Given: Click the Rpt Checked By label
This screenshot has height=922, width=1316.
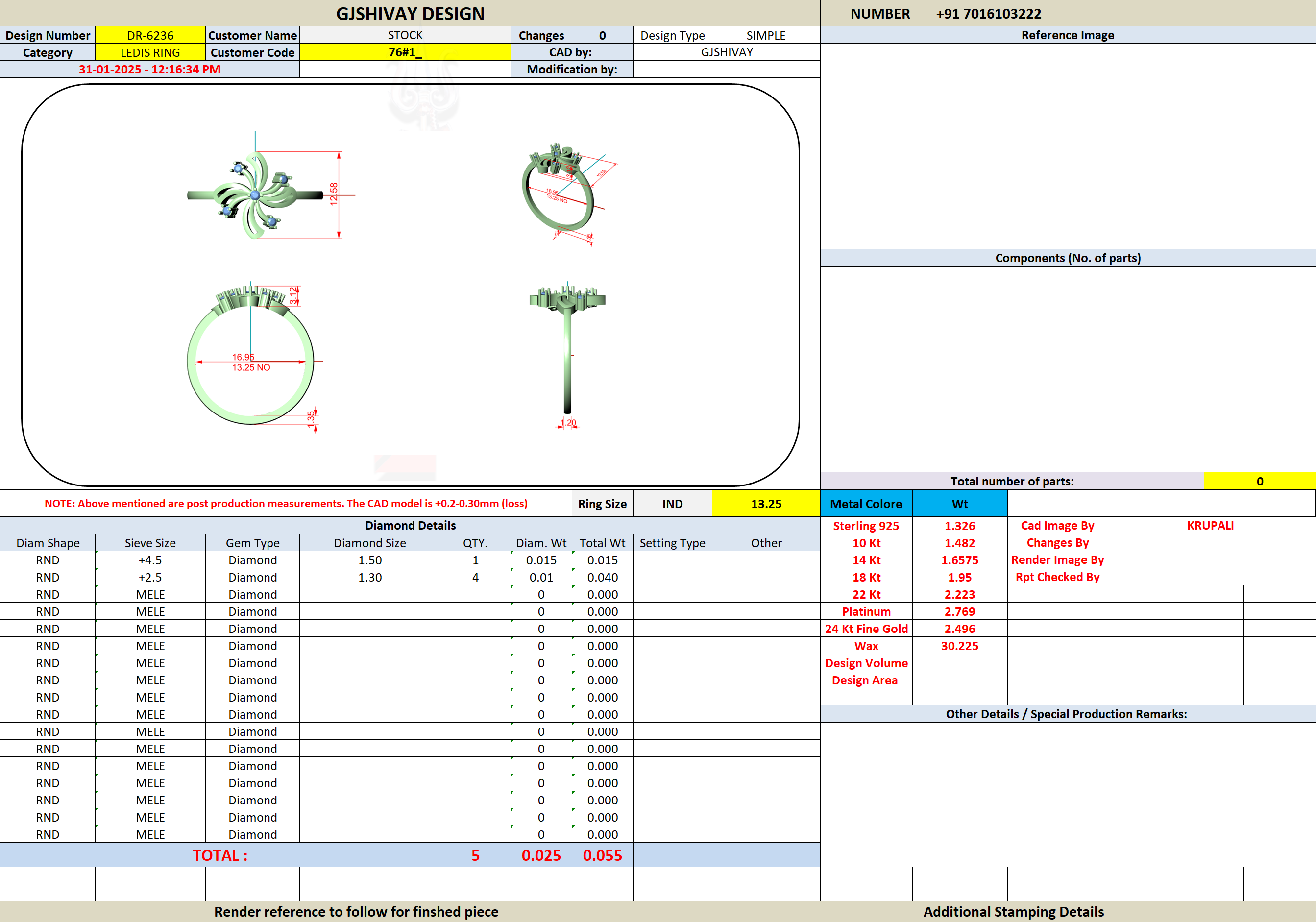Looking at the screenshot, I should tap(1057, 577).
